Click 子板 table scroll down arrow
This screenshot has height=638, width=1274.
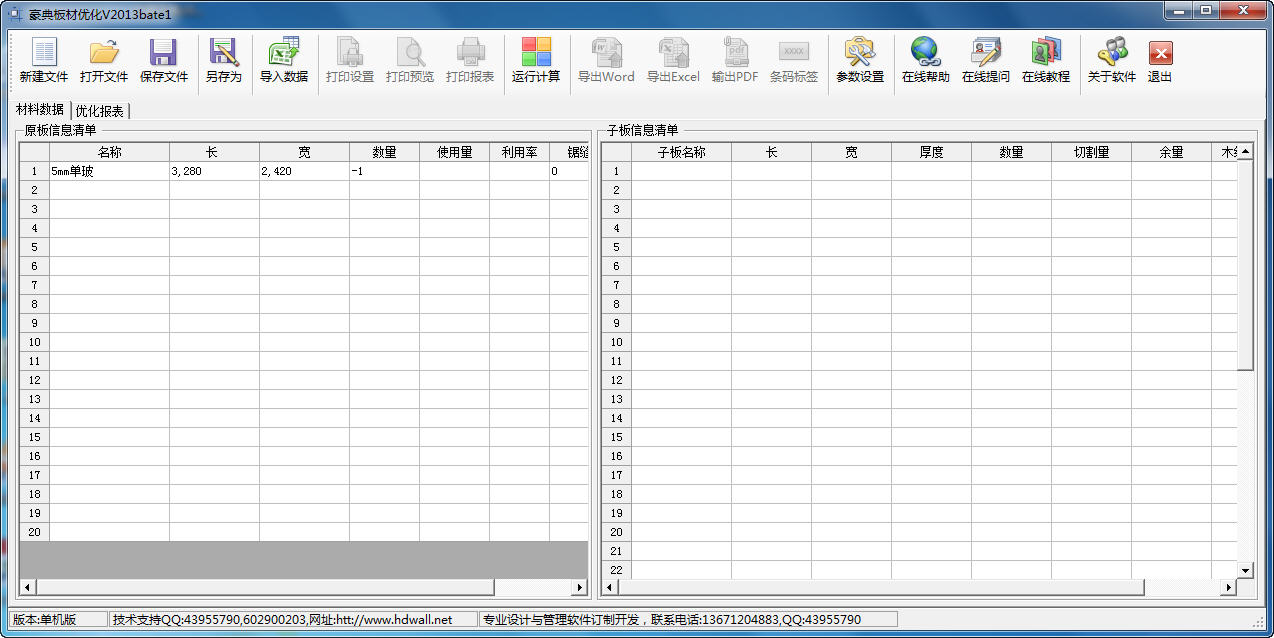pos(1245,570)
